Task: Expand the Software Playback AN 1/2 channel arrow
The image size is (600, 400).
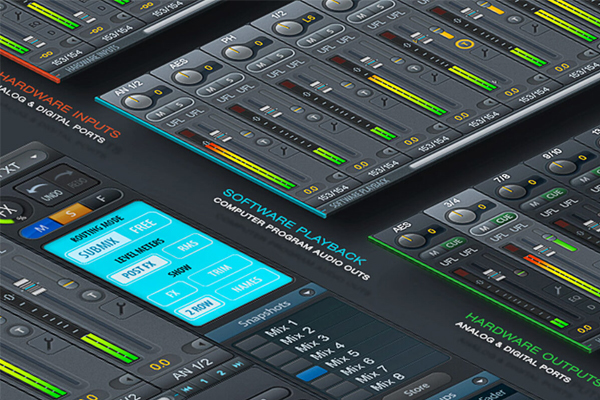Action: click(338, 176)
